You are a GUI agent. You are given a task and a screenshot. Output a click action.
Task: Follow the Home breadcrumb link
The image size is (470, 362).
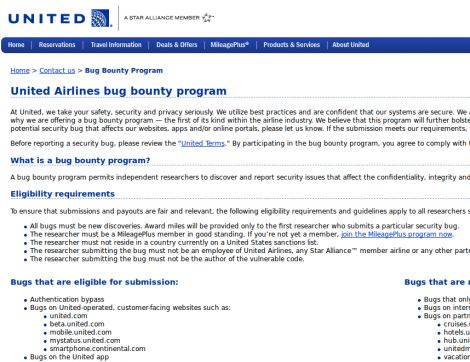[x=20, y=71]
